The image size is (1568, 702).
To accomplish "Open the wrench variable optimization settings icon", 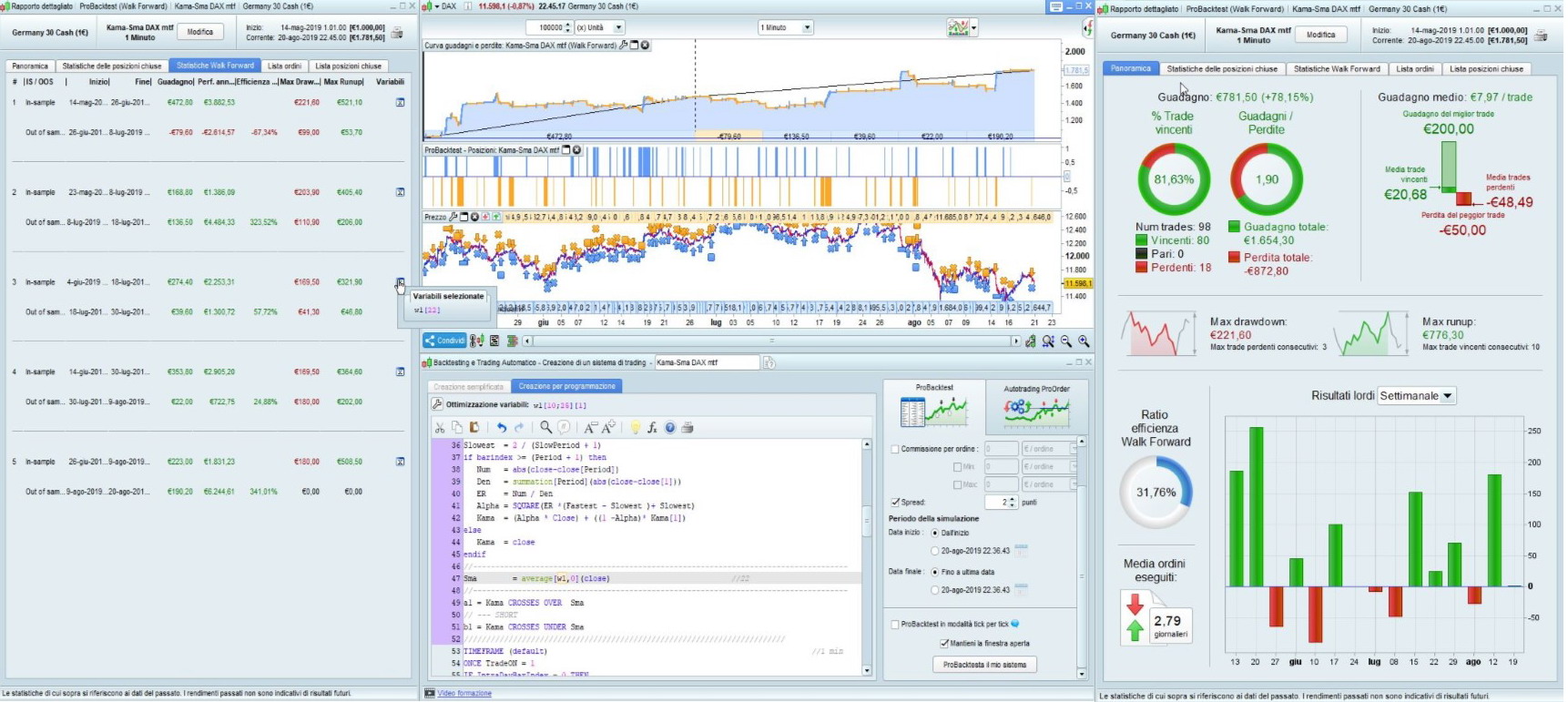I will 437,404.
